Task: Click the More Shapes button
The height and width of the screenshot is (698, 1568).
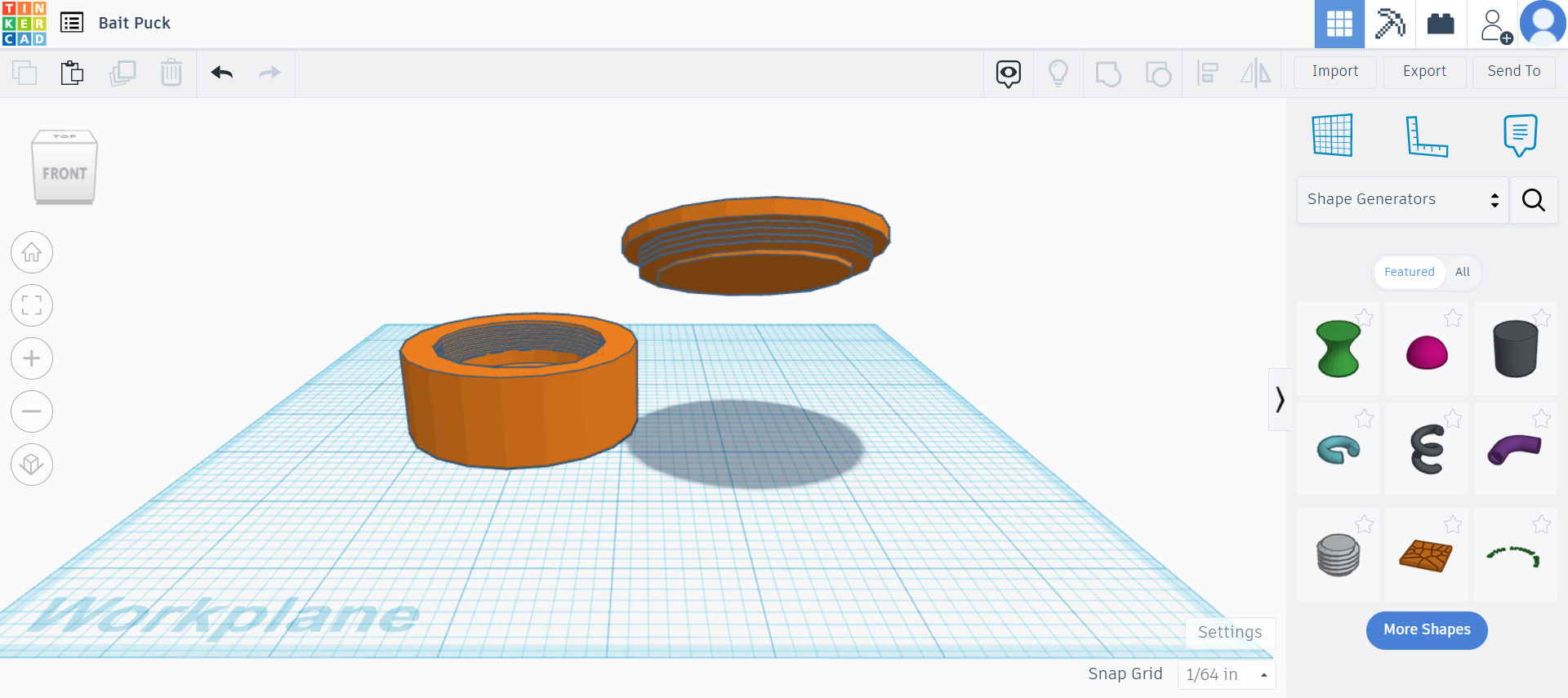Action: 1427,630
